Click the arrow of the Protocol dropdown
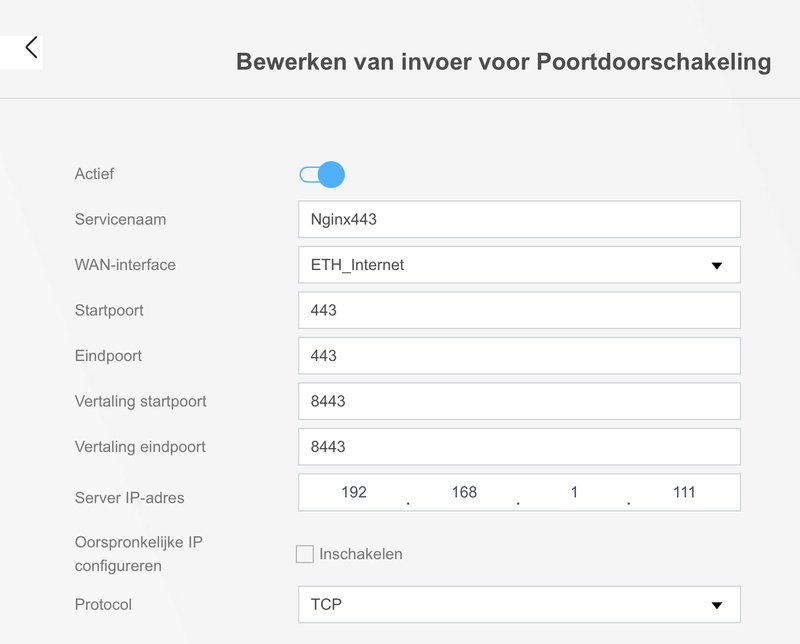 pyautogui.click(x=716, y=606)
